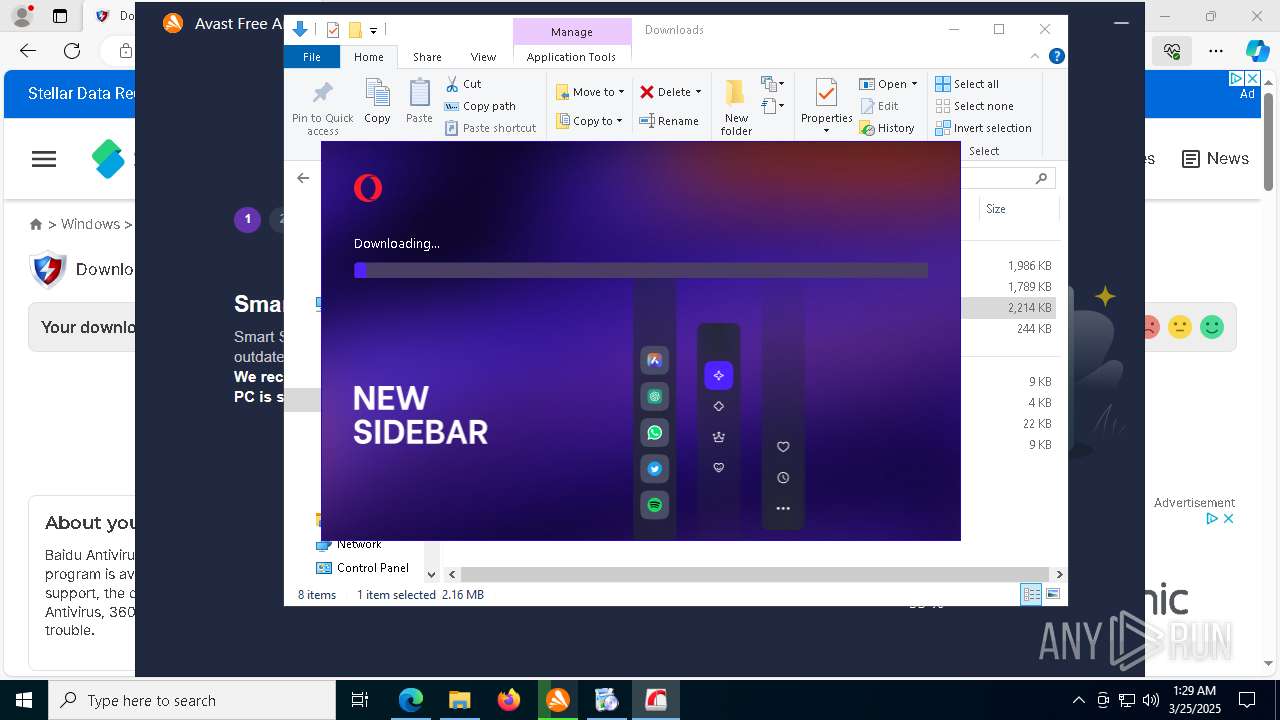
Task: Collapse the ribbon with the chevron
Action: click(1035, 57)
